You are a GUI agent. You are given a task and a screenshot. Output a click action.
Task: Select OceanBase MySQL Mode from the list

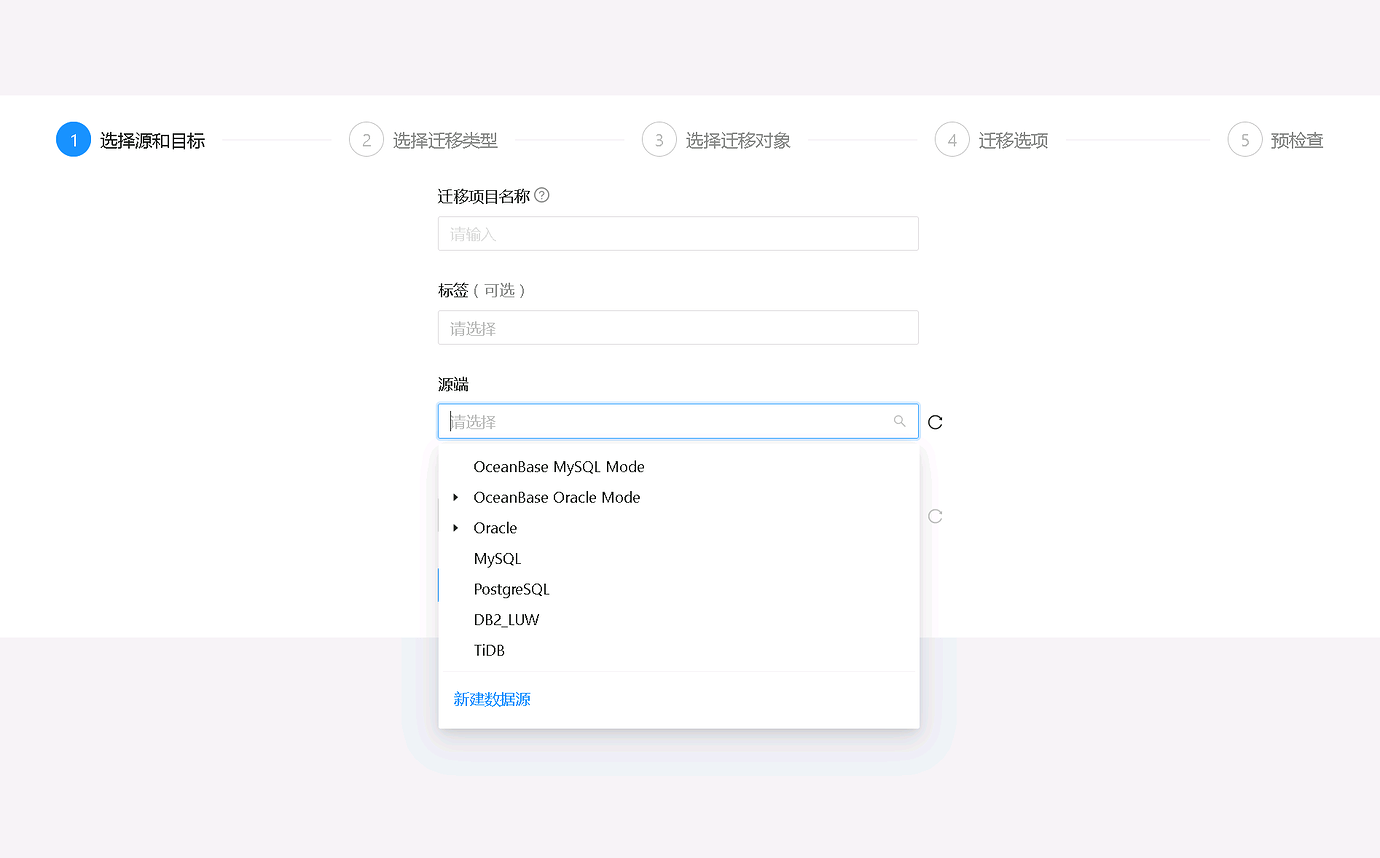pyautogui.click(x=558, y=466)
